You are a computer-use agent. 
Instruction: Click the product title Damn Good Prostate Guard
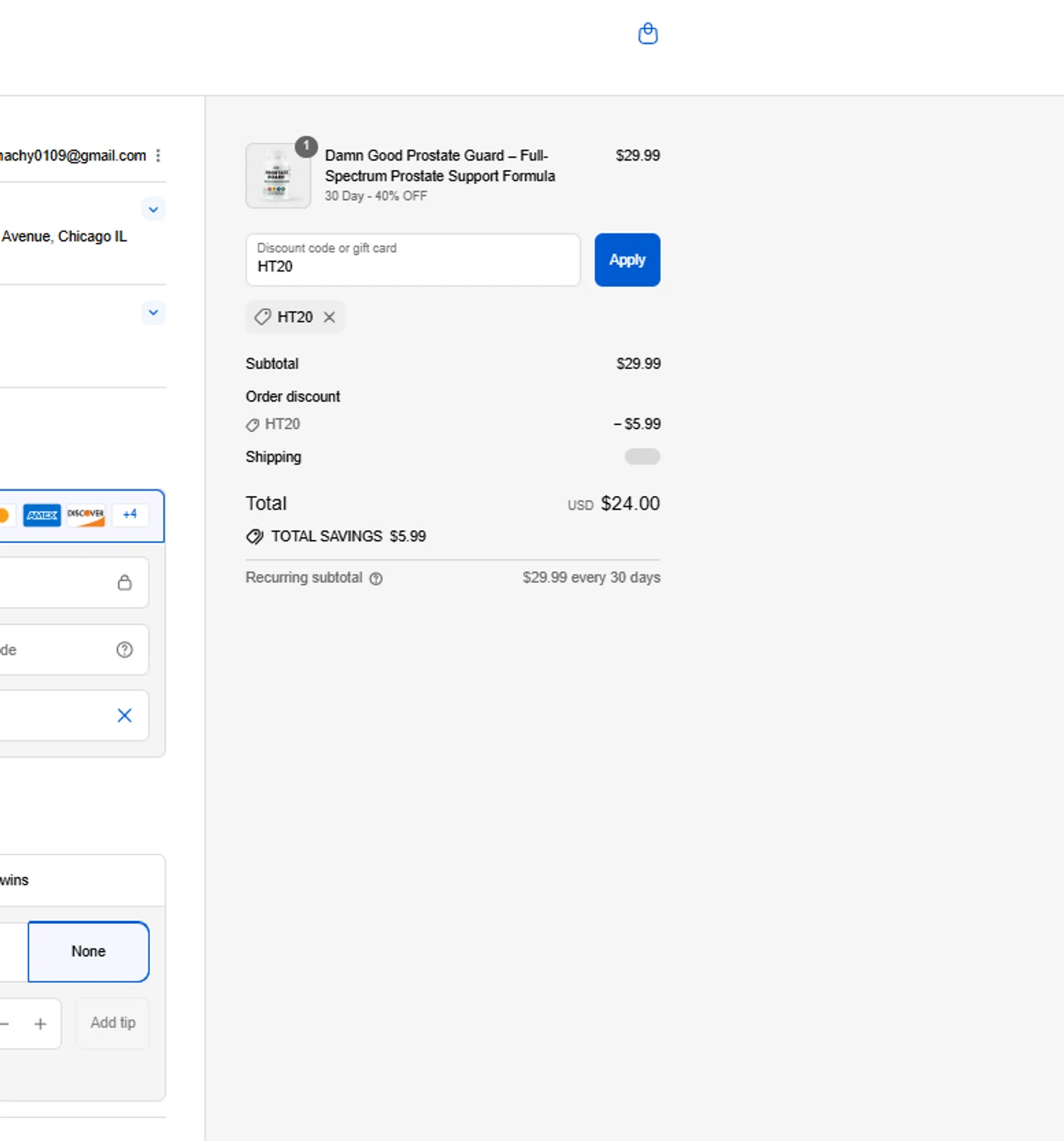(x=440, y=166)
